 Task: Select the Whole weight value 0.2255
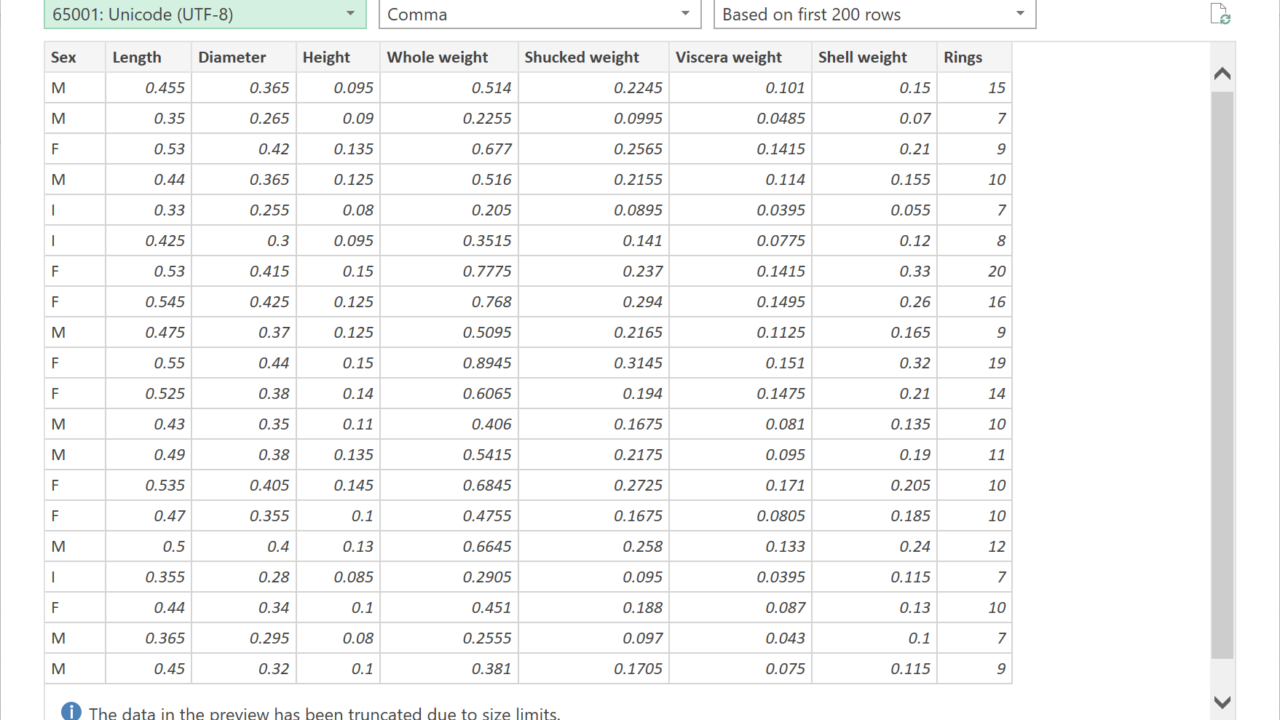[448, 118]
